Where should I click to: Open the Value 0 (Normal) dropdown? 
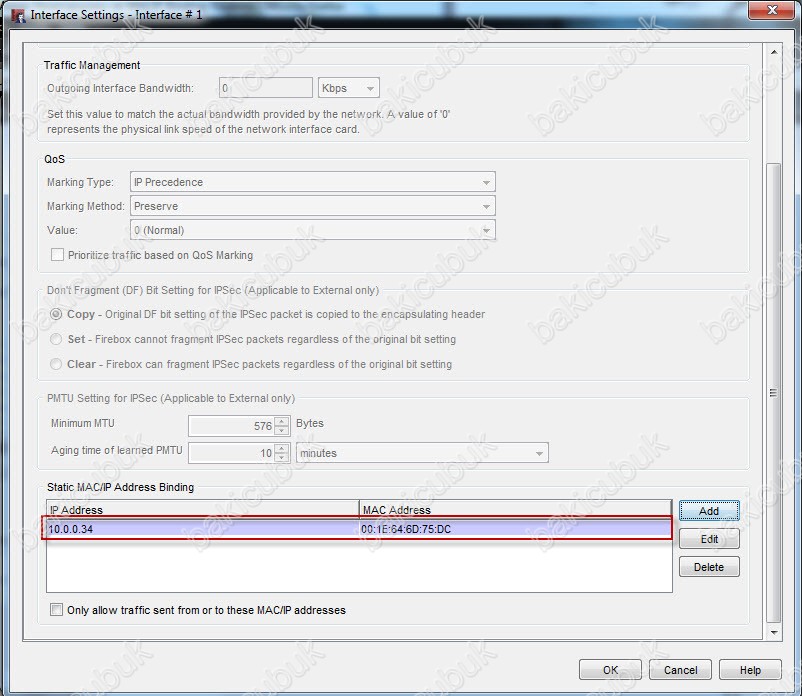313,230
